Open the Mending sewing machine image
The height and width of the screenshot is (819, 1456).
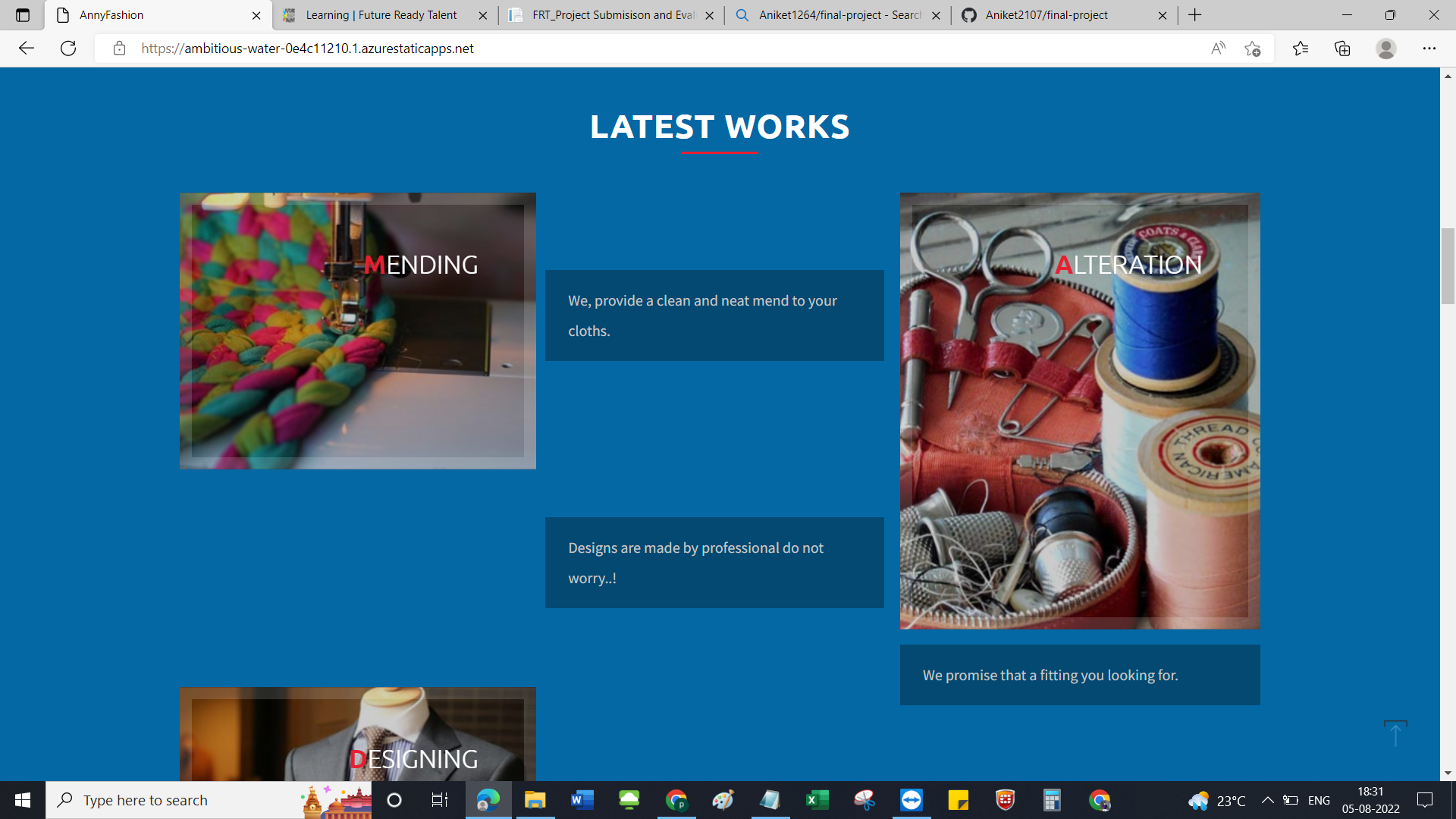(x=358, y=331)
